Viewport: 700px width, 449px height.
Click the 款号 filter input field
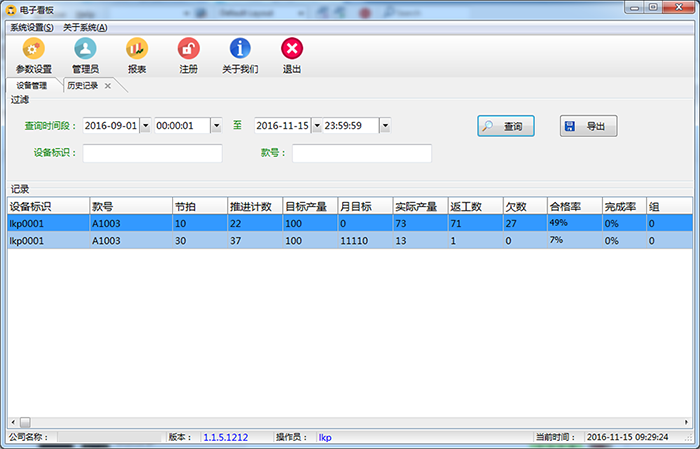pos(361,154)
